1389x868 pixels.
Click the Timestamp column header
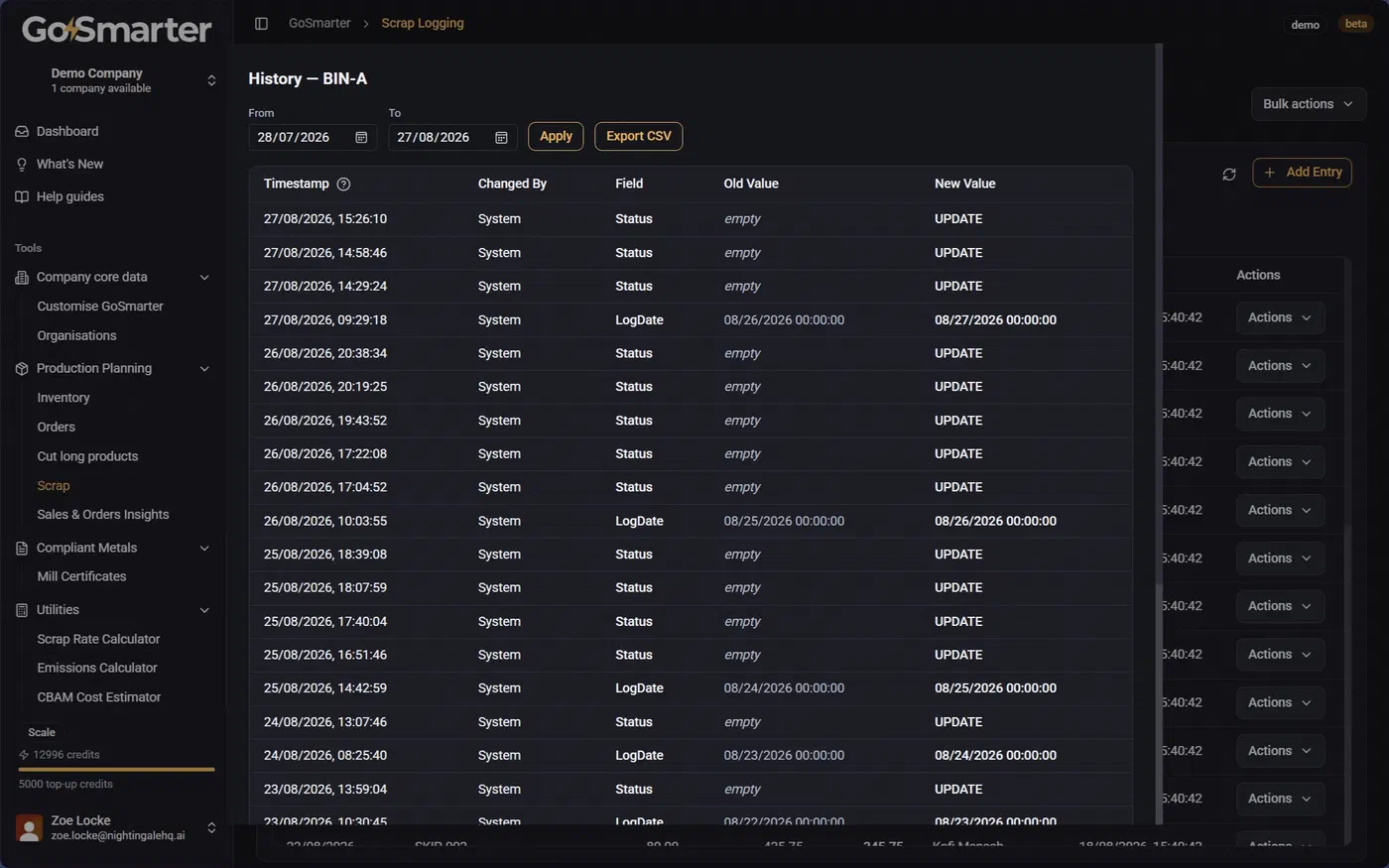click(x=297, y=184)
